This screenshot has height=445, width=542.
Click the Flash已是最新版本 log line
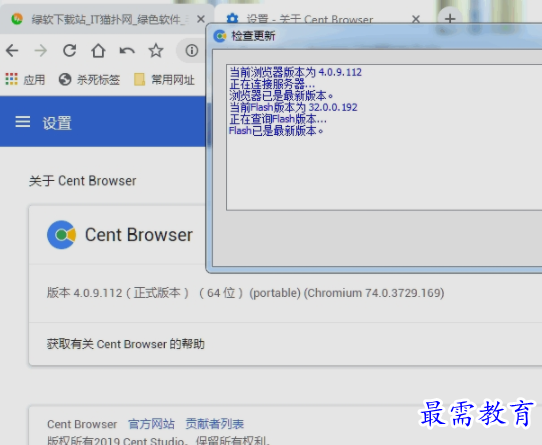[x=276, y=131]
